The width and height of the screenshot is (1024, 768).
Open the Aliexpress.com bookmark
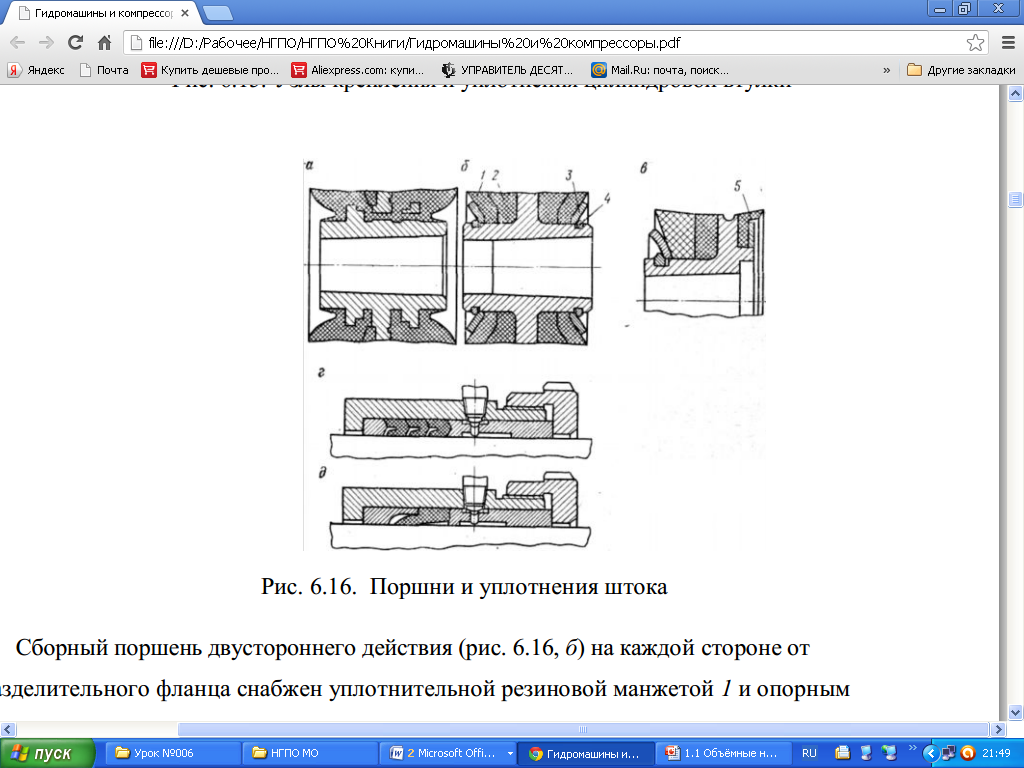(358, 70)
